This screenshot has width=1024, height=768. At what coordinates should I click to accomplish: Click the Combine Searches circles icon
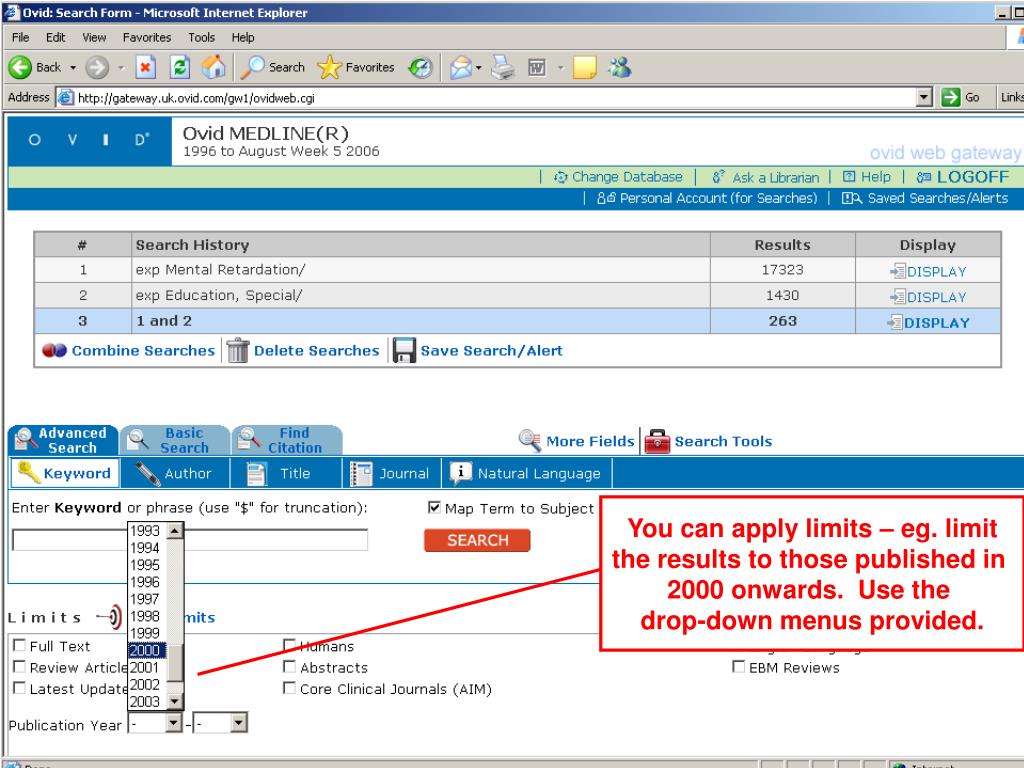pos(54,351)
